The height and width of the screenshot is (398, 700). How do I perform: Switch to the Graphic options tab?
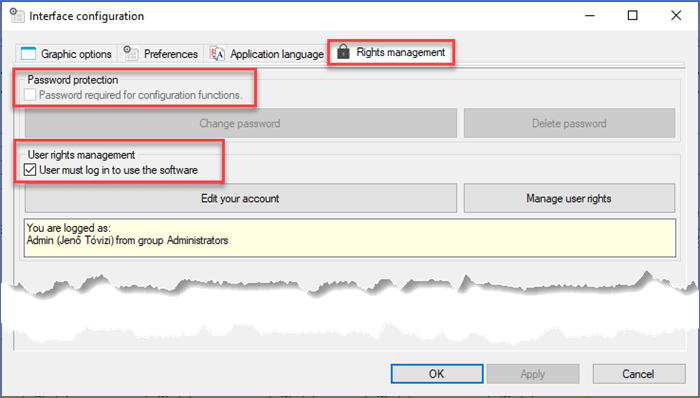click(67, 54)
